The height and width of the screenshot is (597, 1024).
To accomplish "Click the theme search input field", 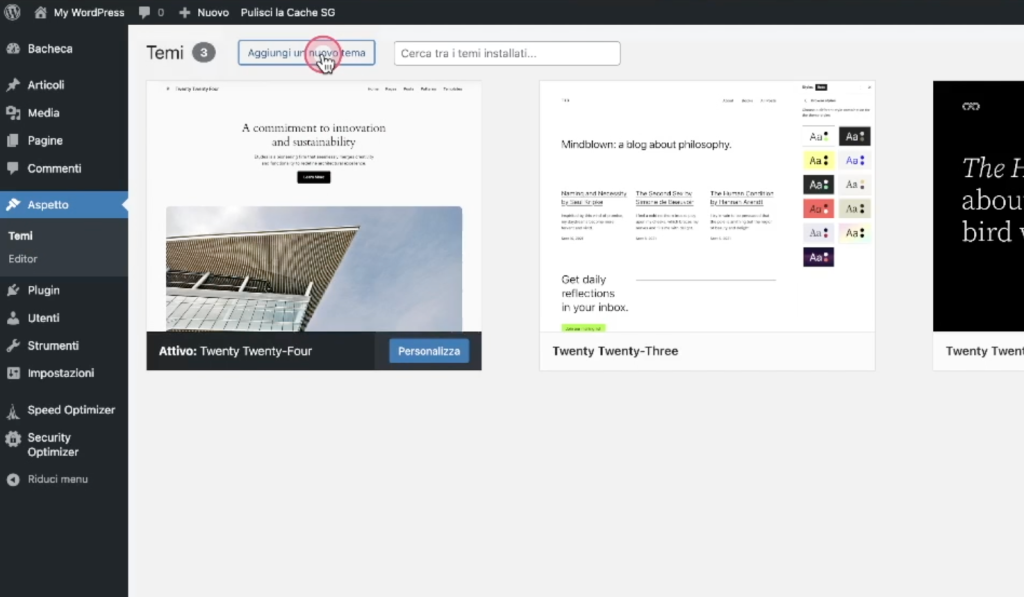I will pos(505,52).
